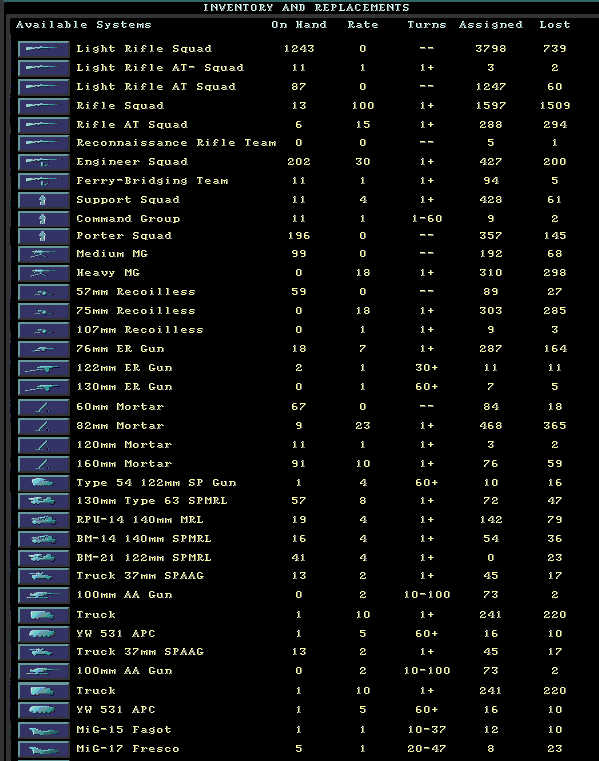Screen dimensions: 599x761
Task: Click the BM-21 122mm SPMRL name
Action: (144, 558)
